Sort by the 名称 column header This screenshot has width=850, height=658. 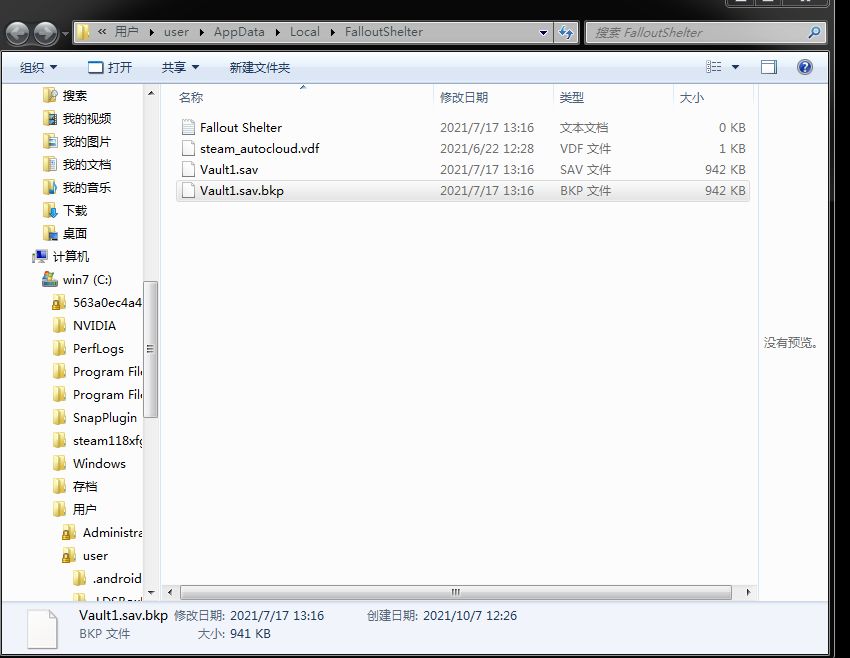coord(304,98)
